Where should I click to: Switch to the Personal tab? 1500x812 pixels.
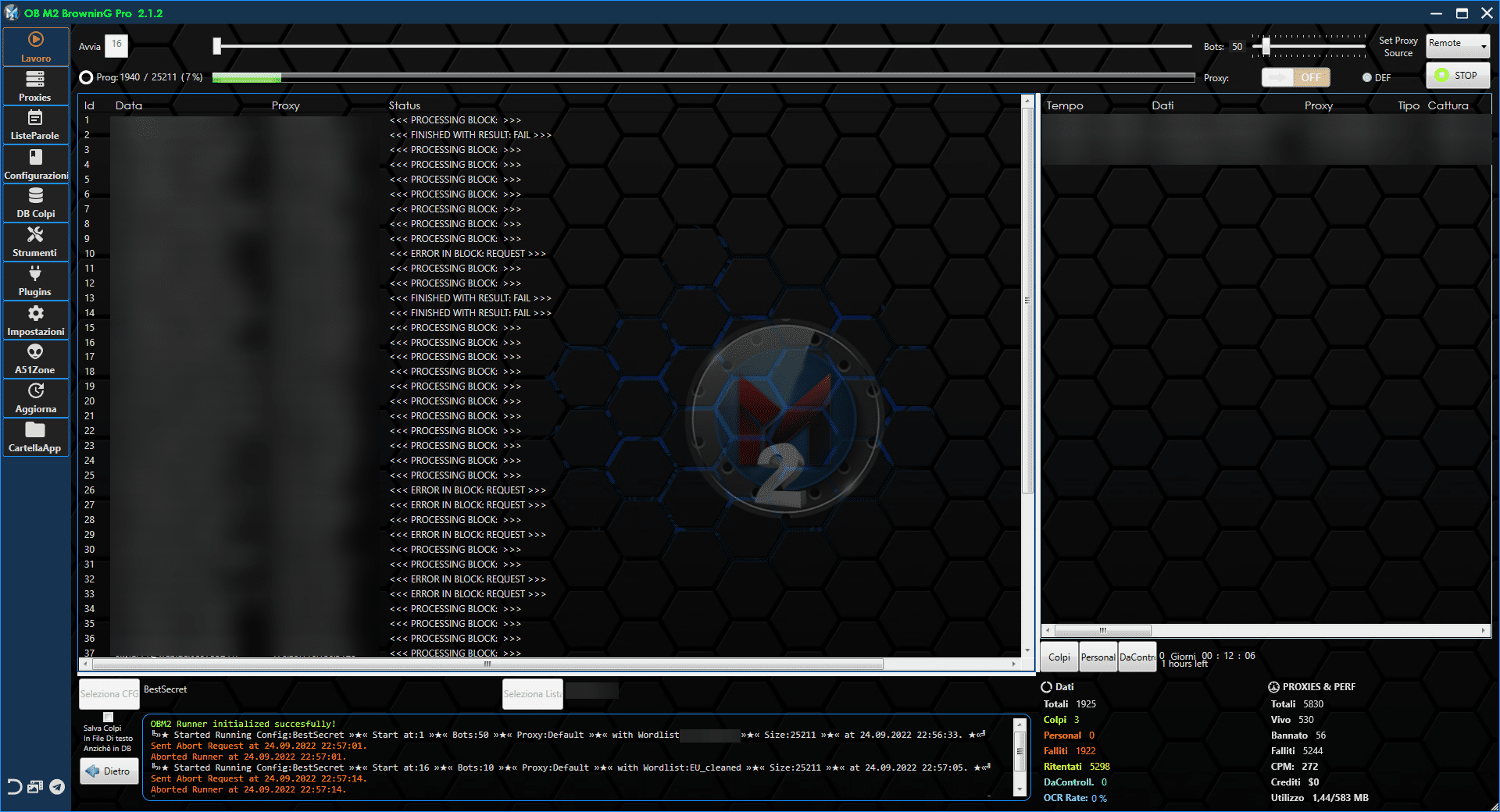pos(1098,657)
